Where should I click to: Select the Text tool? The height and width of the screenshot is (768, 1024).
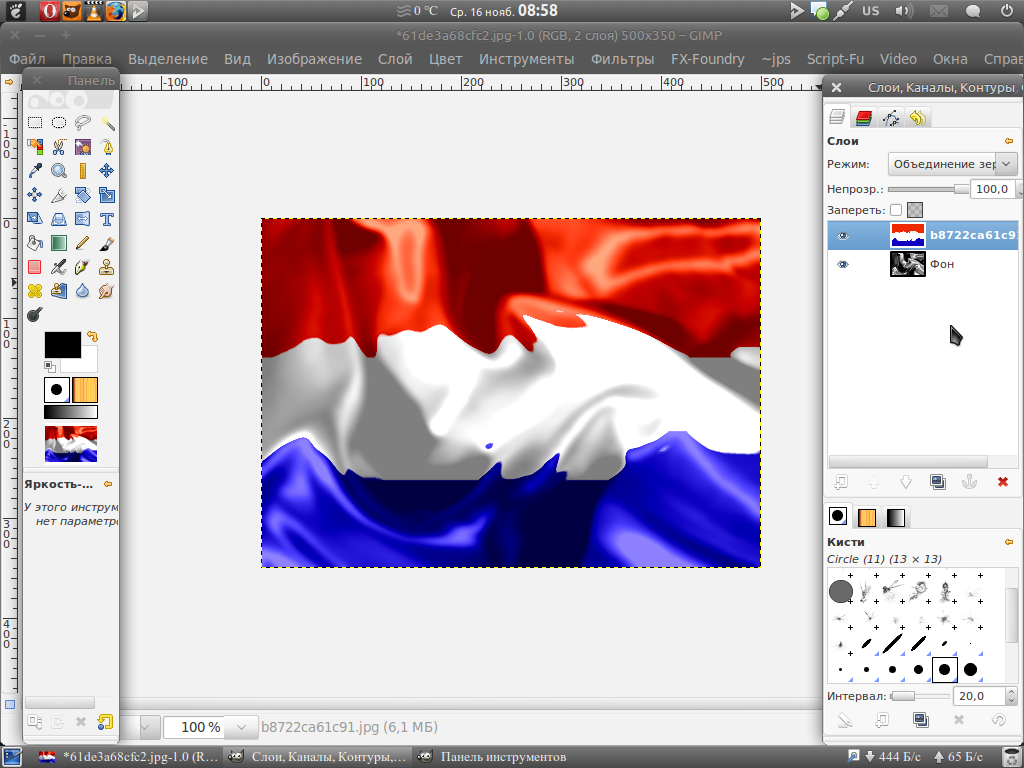pos(107,219)
